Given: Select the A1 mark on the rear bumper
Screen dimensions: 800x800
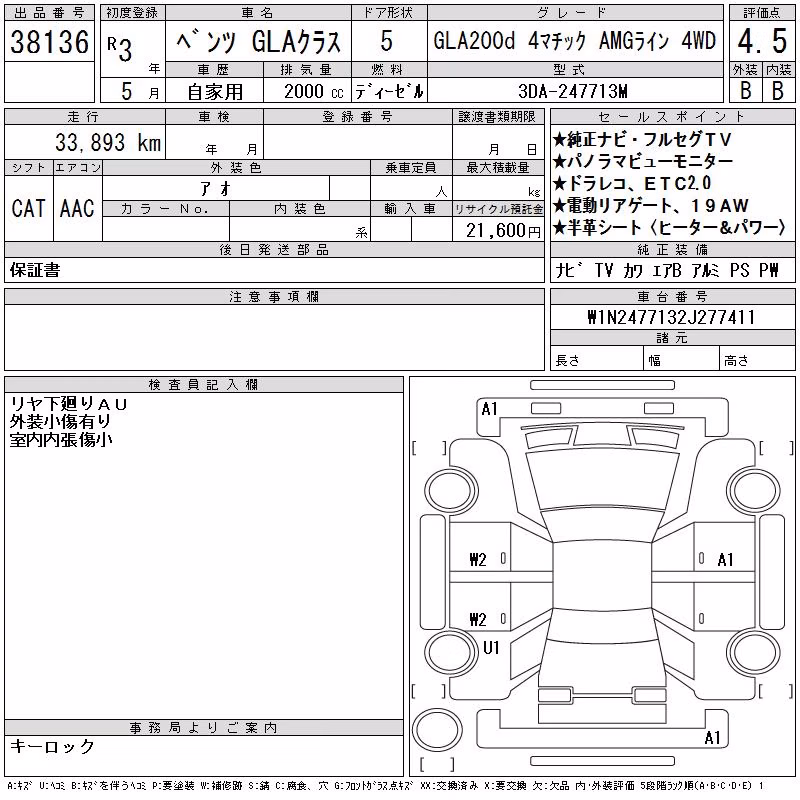Looking at the screenshot, I should pos(712,737).
